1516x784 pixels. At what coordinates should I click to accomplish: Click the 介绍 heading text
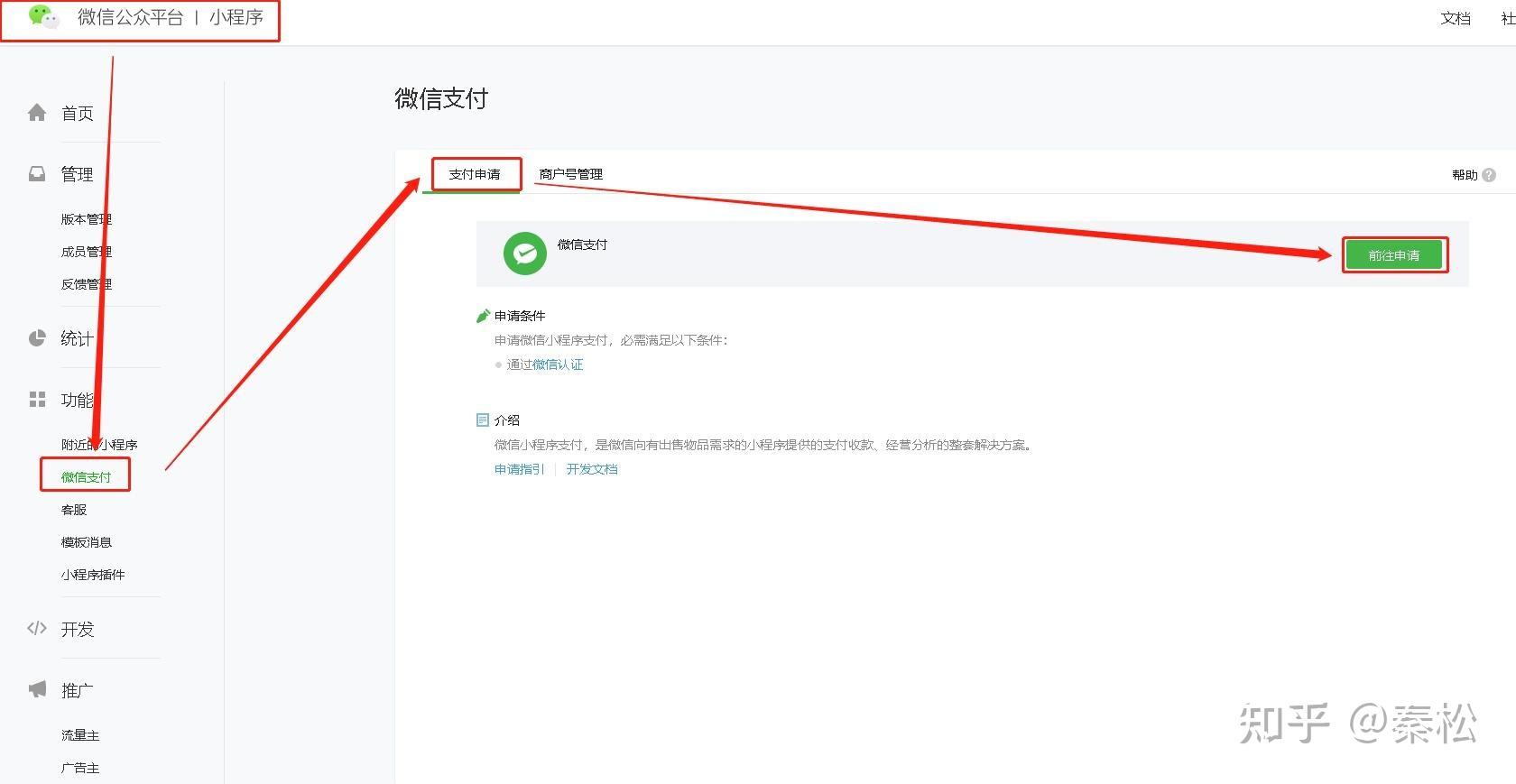click(507, 420)
